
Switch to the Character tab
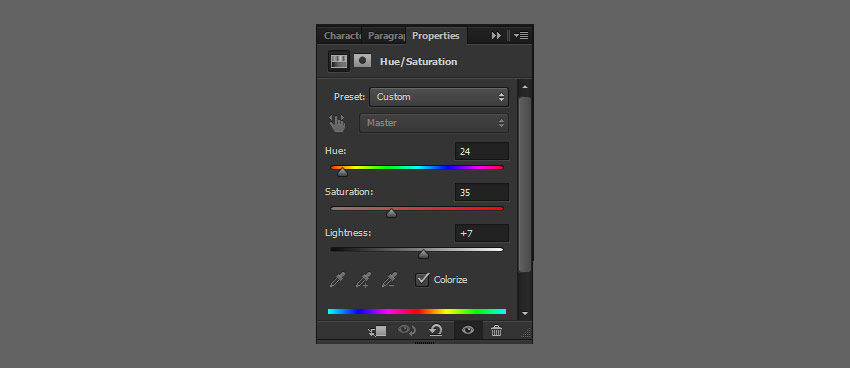point(342,36)
